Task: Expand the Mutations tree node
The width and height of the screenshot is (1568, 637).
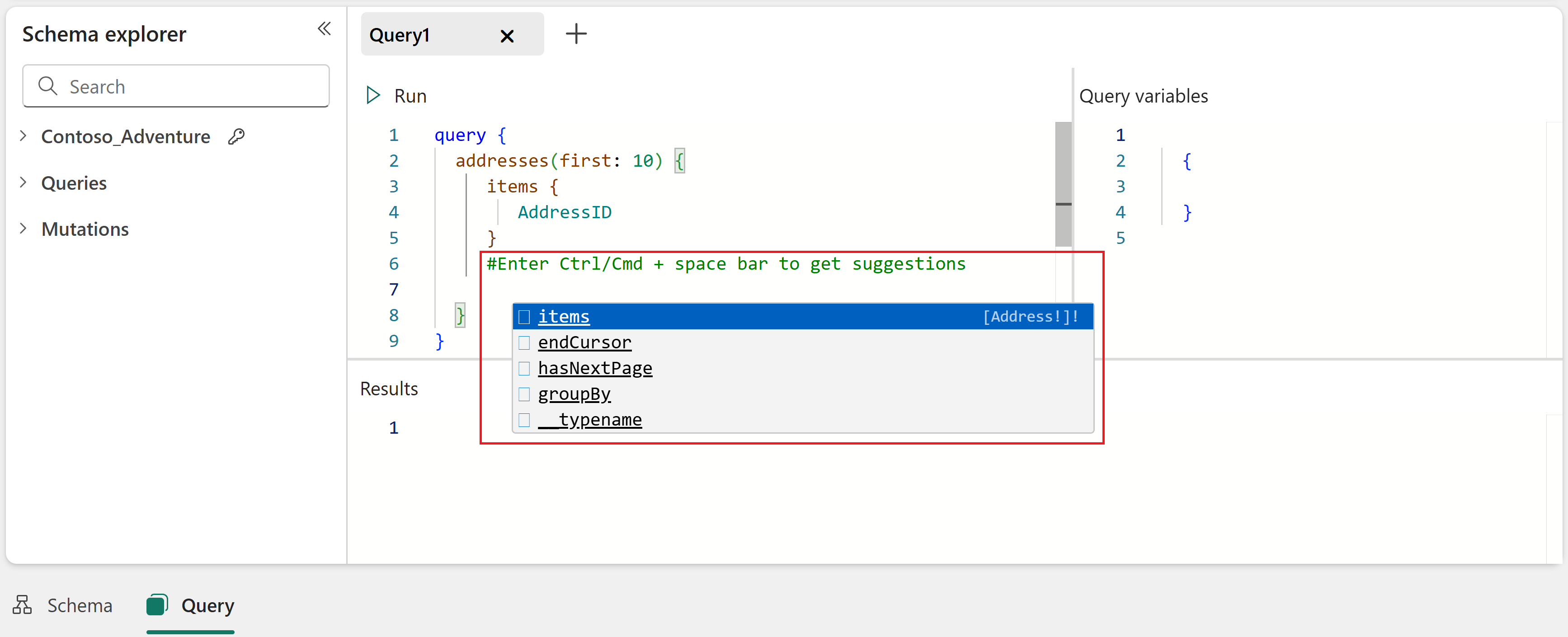Action: [23, 229]
